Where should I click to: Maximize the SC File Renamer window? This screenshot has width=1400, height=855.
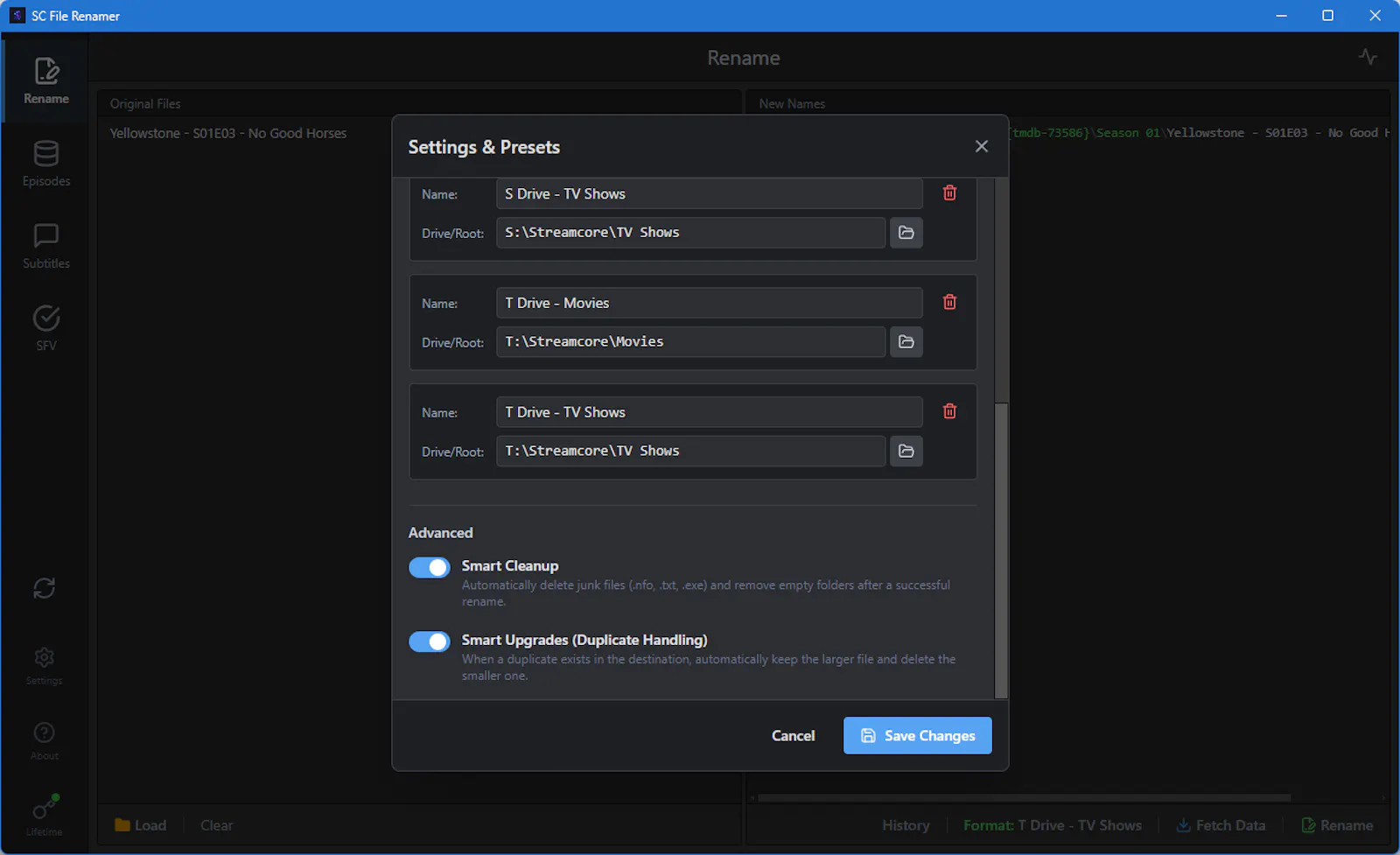(1327, 16)
